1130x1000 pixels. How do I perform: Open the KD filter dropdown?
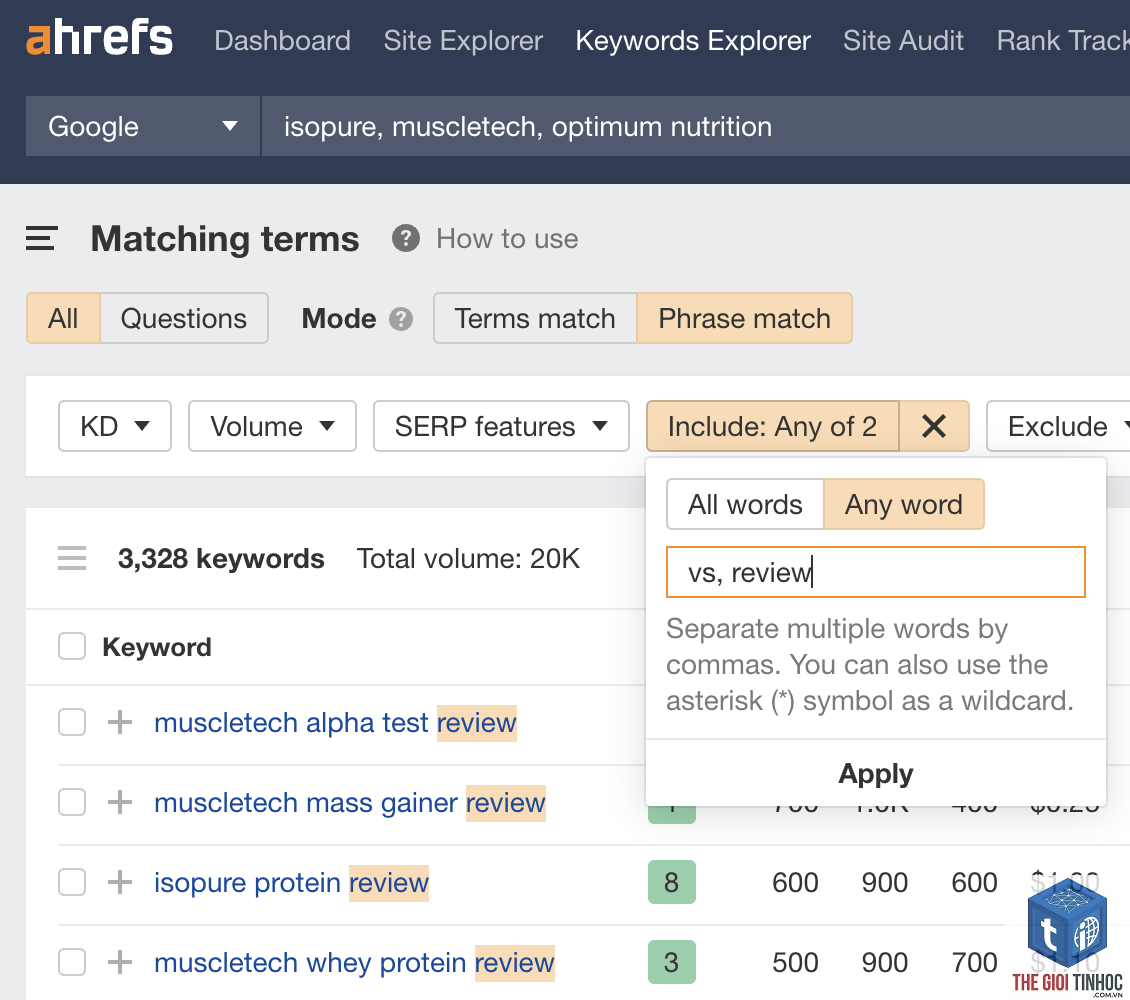coord(115,427)
